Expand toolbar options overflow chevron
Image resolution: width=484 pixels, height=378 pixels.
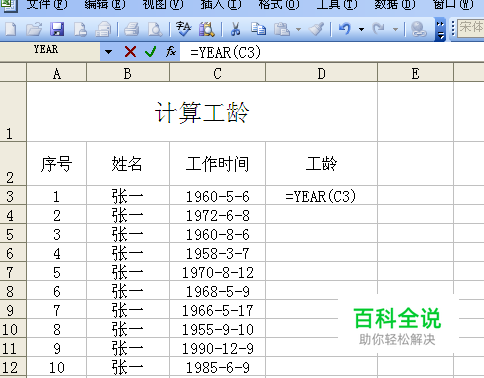[440, 29]
